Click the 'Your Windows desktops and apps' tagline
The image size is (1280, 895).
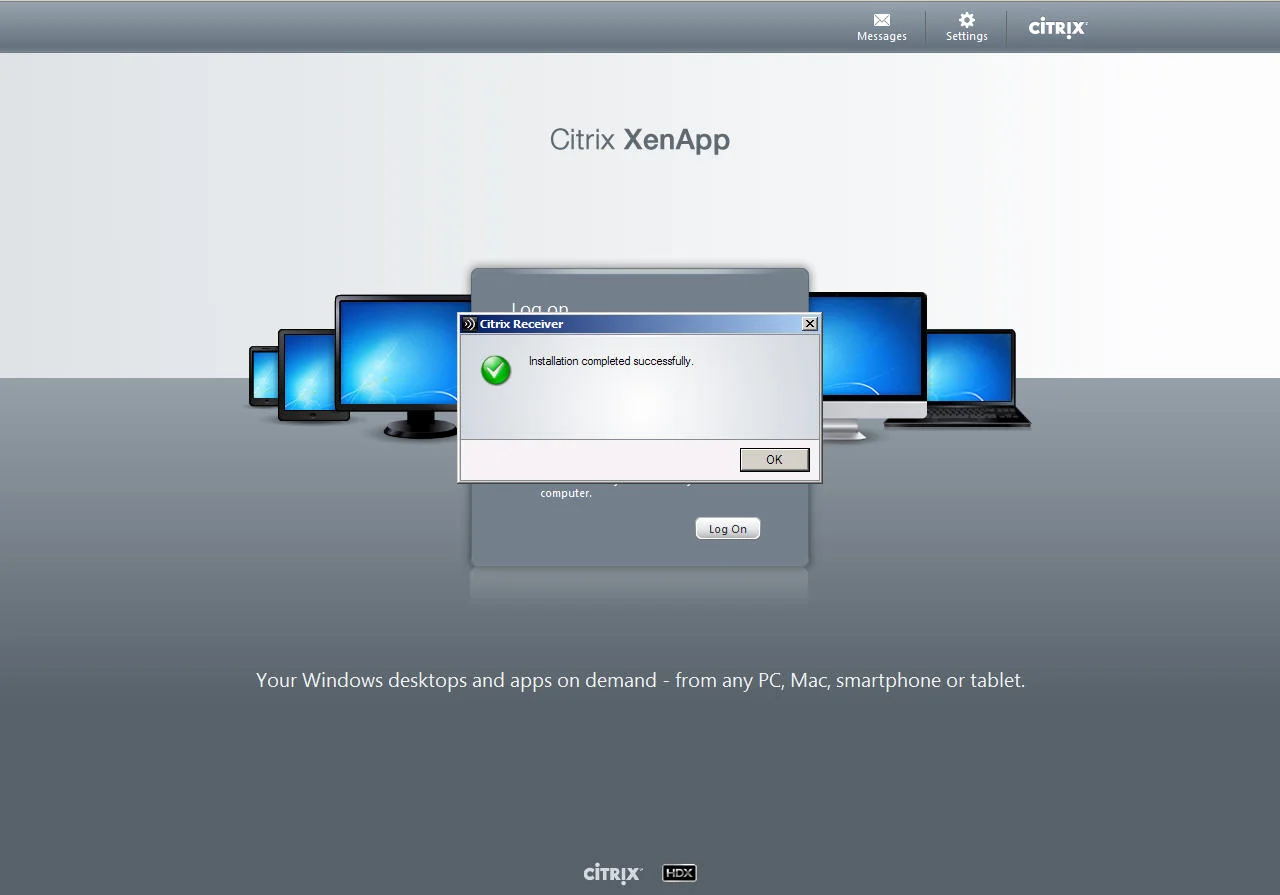click(x=640, y=681)
